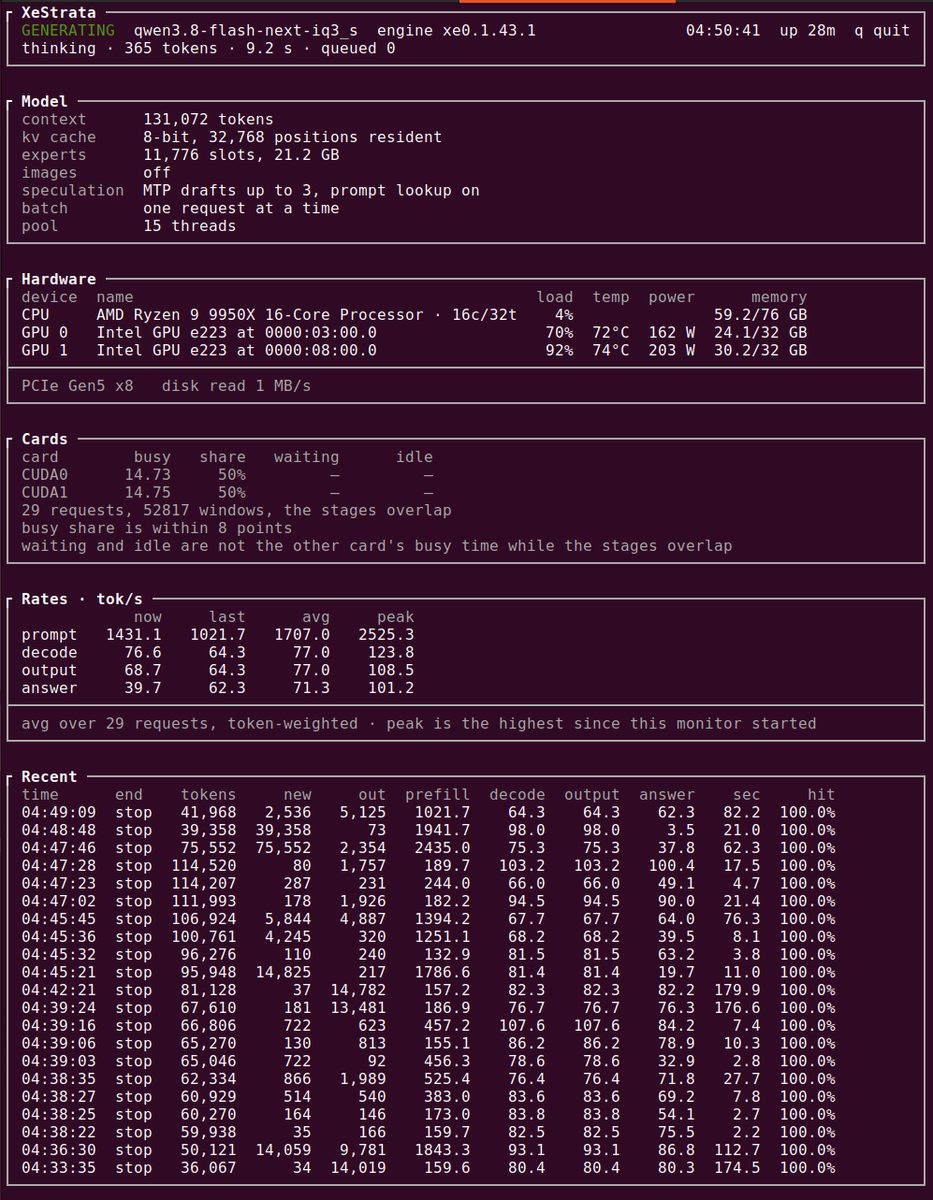This screenshot has width=933, height=1200.
Task: Click the XeStrata panel title
Action: point(59,12)
